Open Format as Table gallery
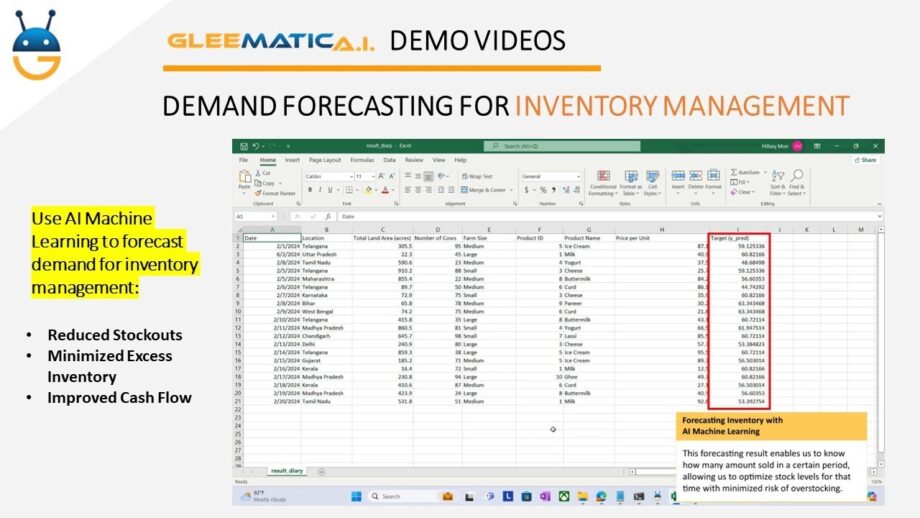Image resolution: width=920 pixels, height=518 pixels. tap(631, 183)
